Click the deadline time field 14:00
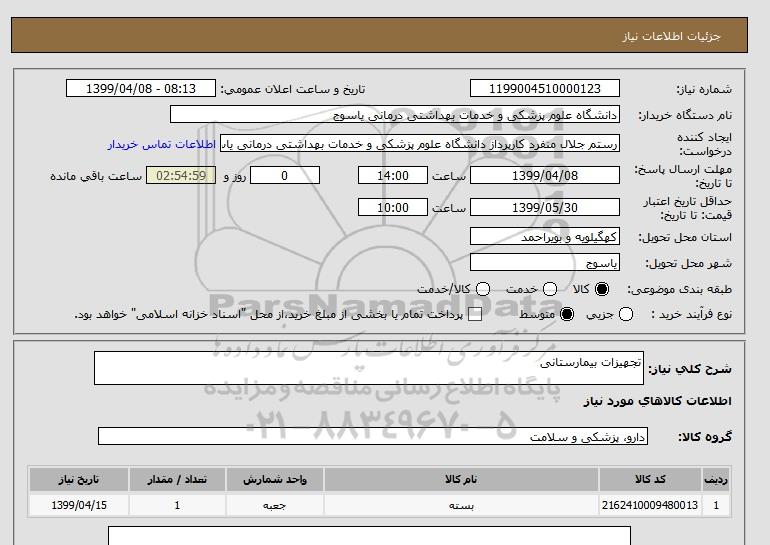770x545 pixels. click(393, 175)
